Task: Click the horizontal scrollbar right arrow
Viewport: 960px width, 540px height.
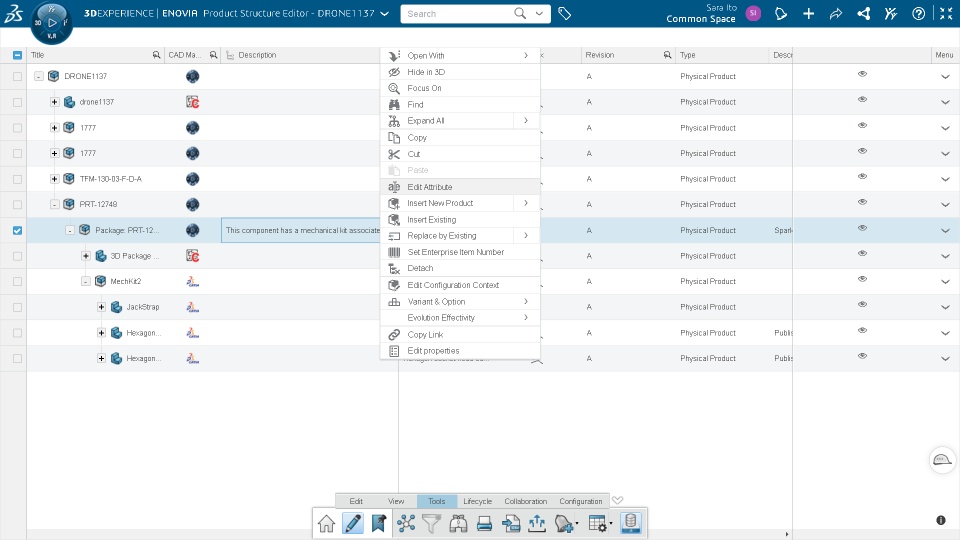Action: coord(787,534)
